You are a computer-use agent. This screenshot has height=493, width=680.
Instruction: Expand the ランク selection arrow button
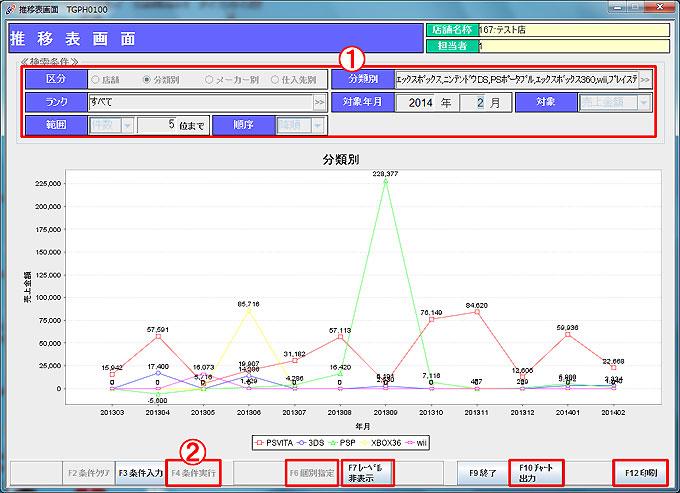point(319,102)
